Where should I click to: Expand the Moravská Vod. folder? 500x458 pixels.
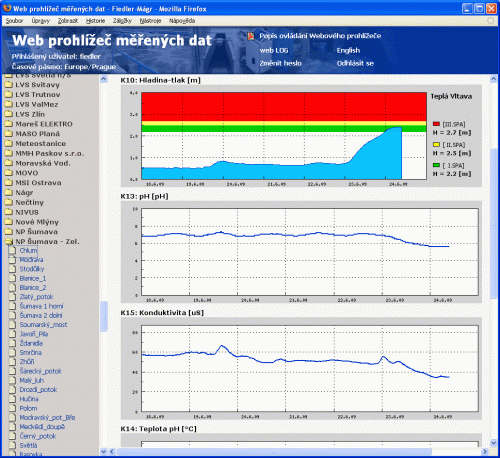pyautogui.click(x=8, y=163)
